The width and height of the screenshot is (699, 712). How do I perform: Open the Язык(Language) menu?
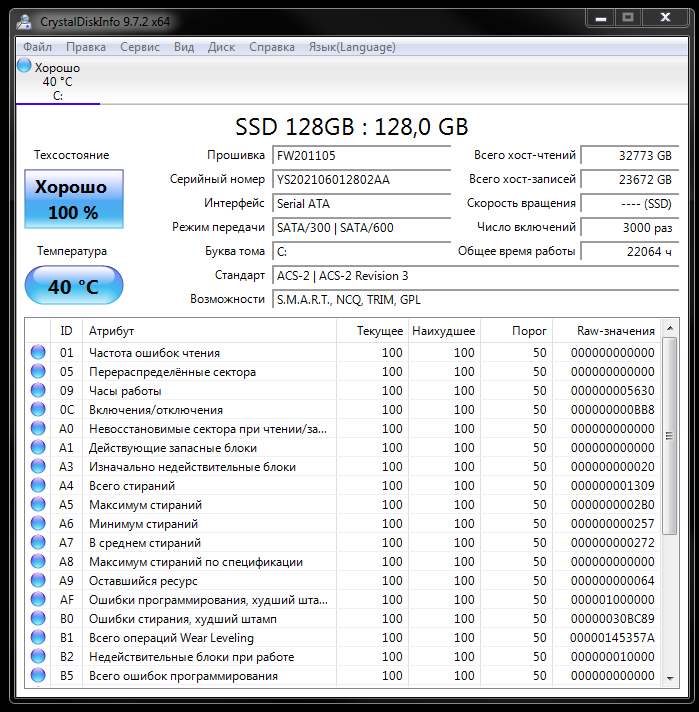(351, 47)
